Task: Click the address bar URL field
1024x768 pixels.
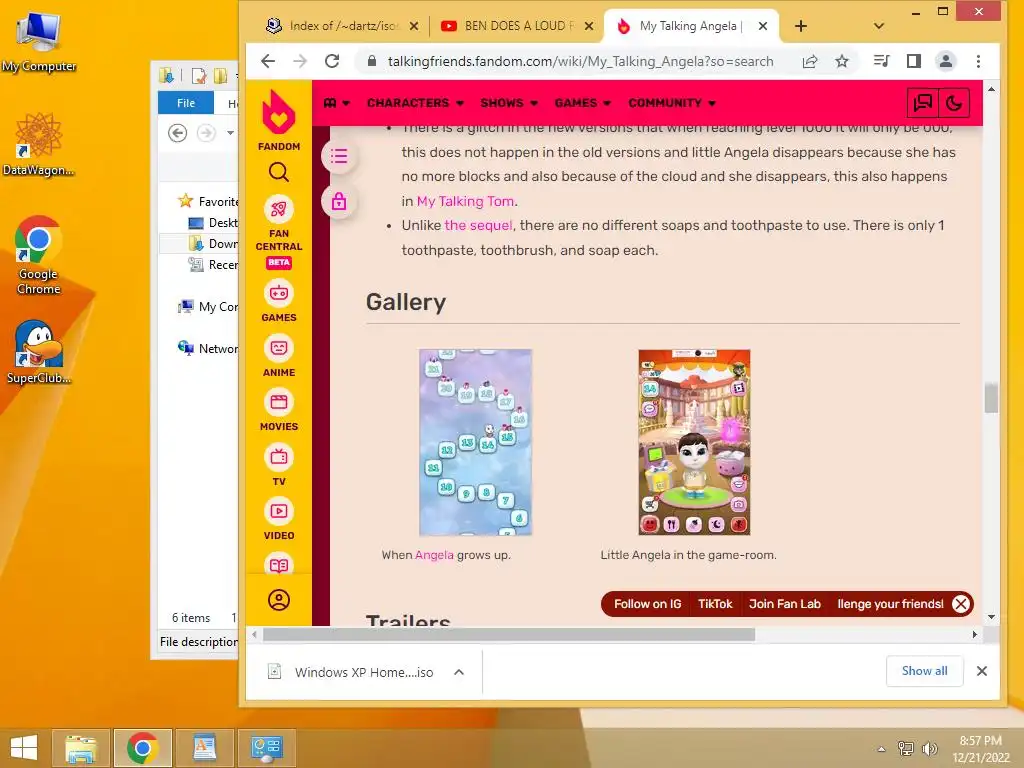Action: (580, 61)
